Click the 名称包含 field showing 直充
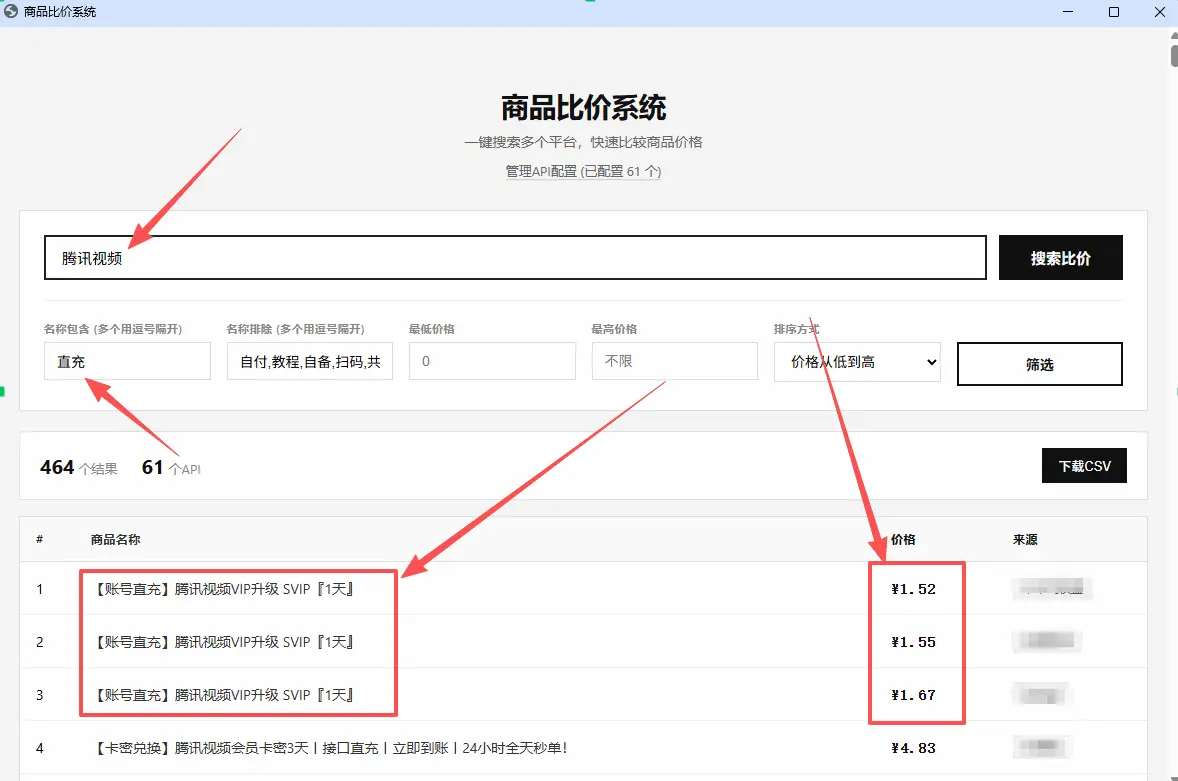This screenshot has height=781, width=1178. click(x=127, y=361)
